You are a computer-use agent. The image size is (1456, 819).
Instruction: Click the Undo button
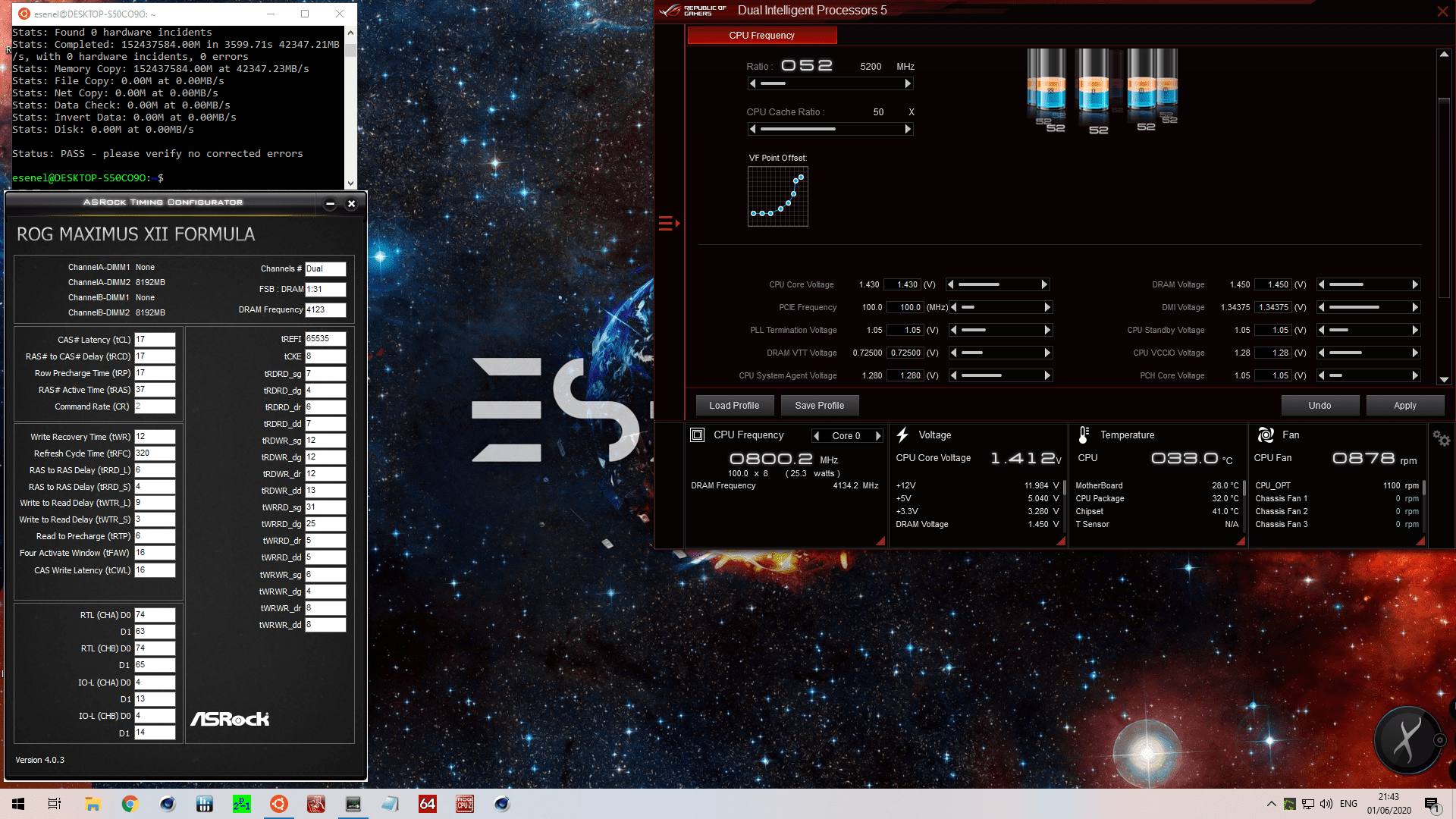pyautogui.click(x=1319, y=406)
